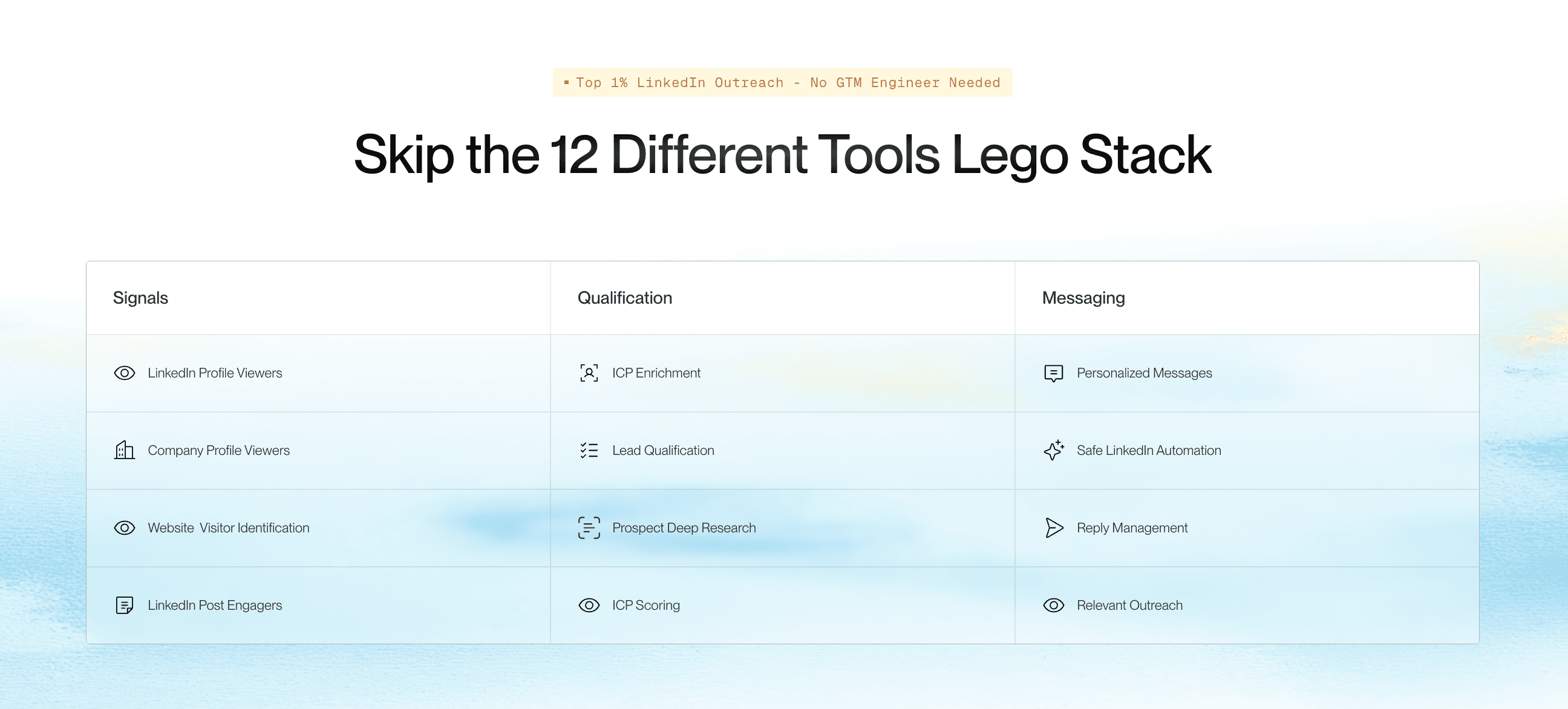Click the chat bubble icon for Personalized Messages

pos(1053,373)
